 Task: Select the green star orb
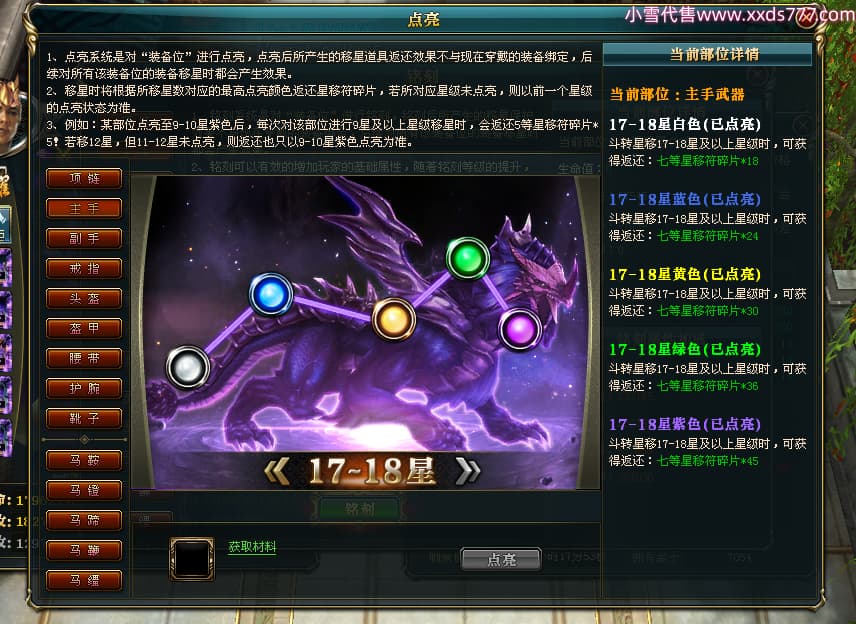click(x=468, y=258)
